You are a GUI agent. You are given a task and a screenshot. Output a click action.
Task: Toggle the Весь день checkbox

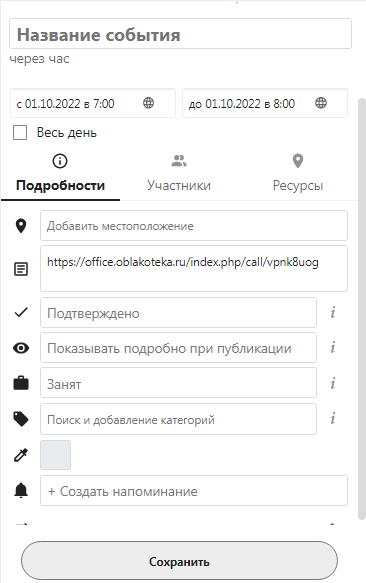20,132
